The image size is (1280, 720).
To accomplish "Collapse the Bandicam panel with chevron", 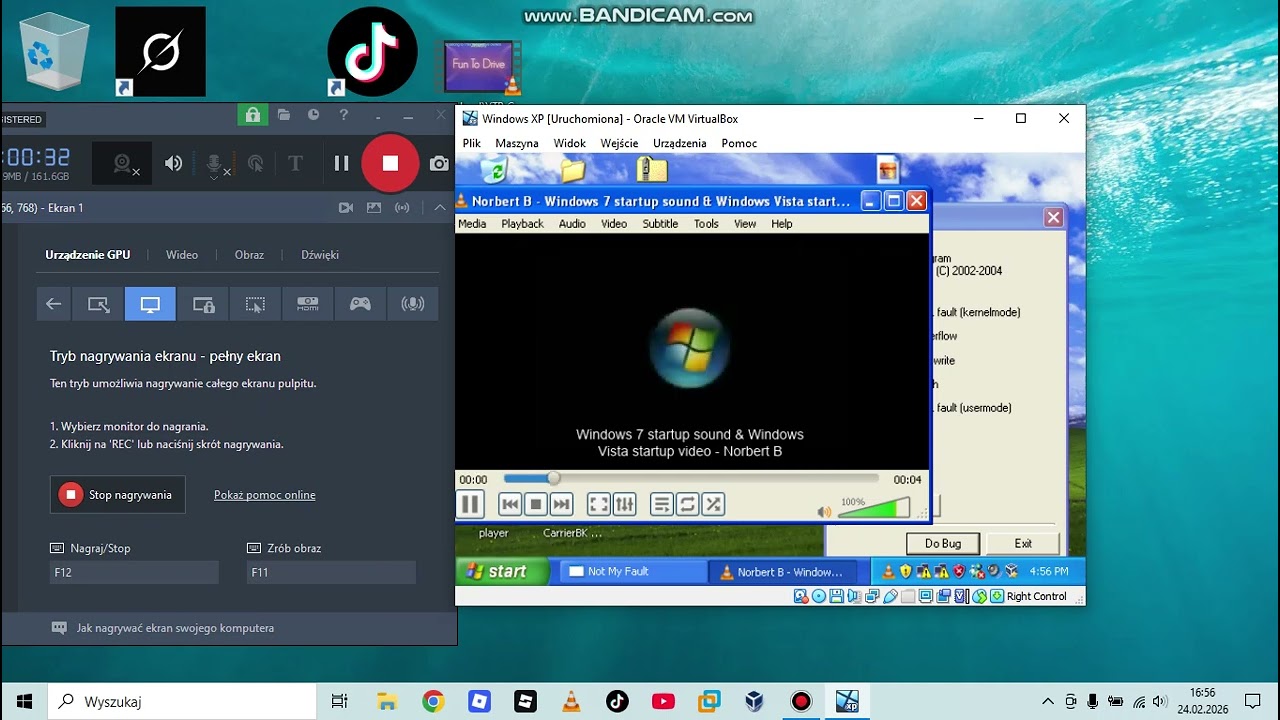I will tap(439, 208).
